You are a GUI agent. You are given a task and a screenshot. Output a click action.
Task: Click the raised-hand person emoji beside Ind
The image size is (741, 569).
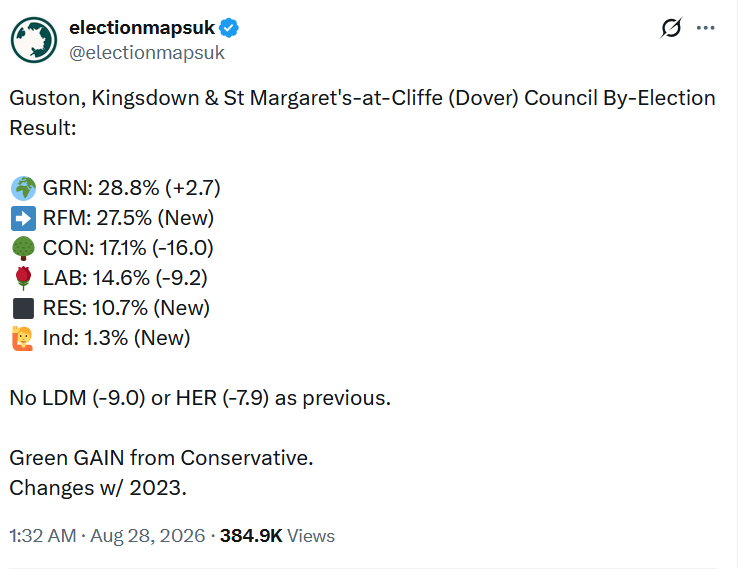pos(23,338)
